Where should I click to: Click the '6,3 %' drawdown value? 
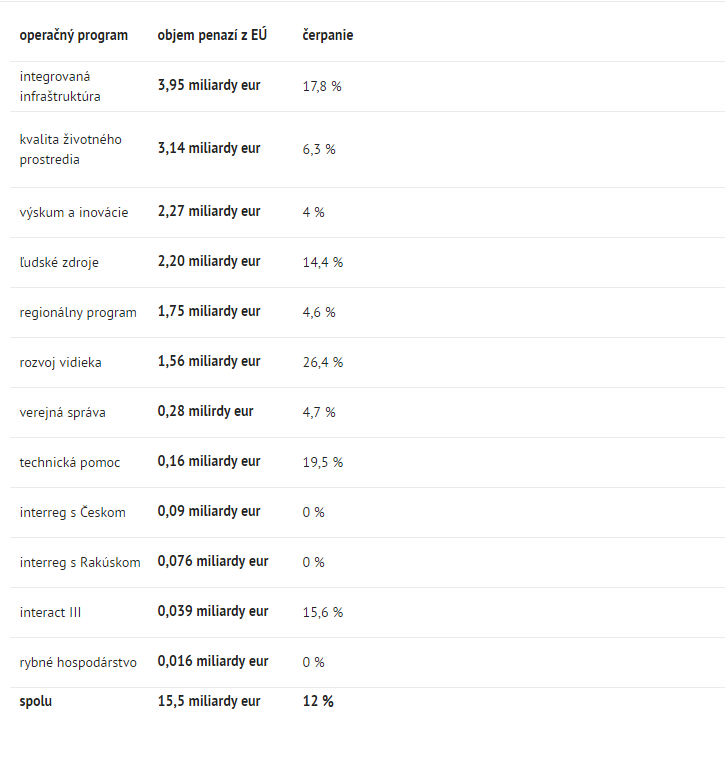tap(319, 149)
